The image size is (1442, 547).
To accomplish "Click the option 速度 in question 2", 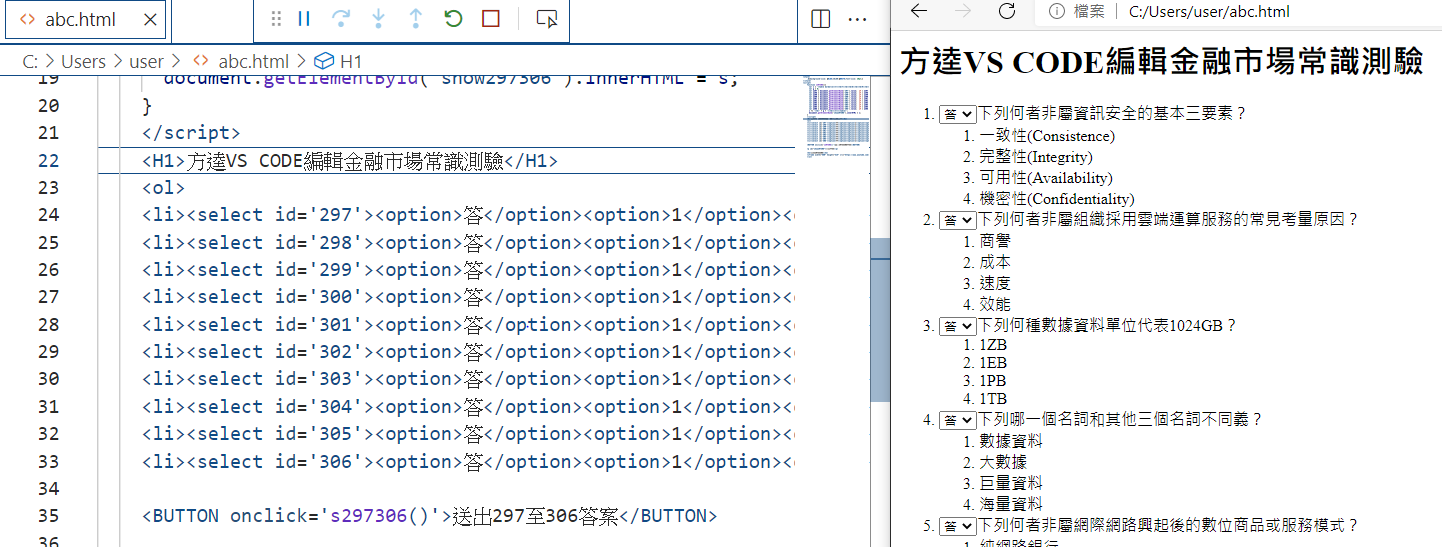I will (x=995, y=283).
